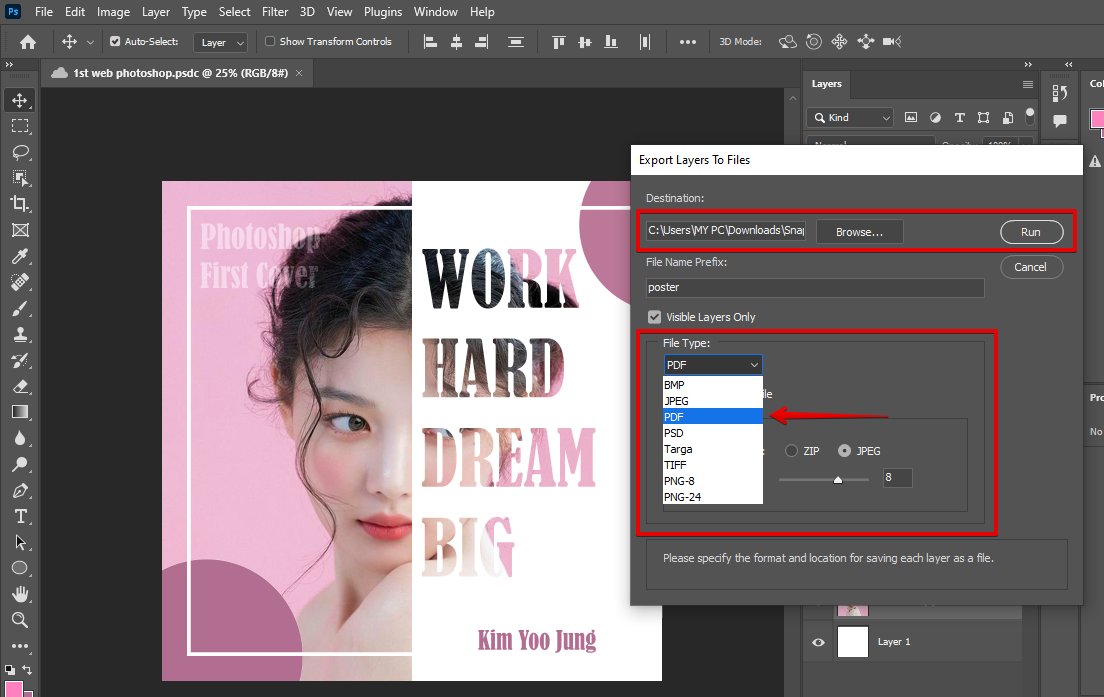Image resolution: width=1104 pixels, height=697 pixels.
Task: Select the Crop tool
Action: 19,204
